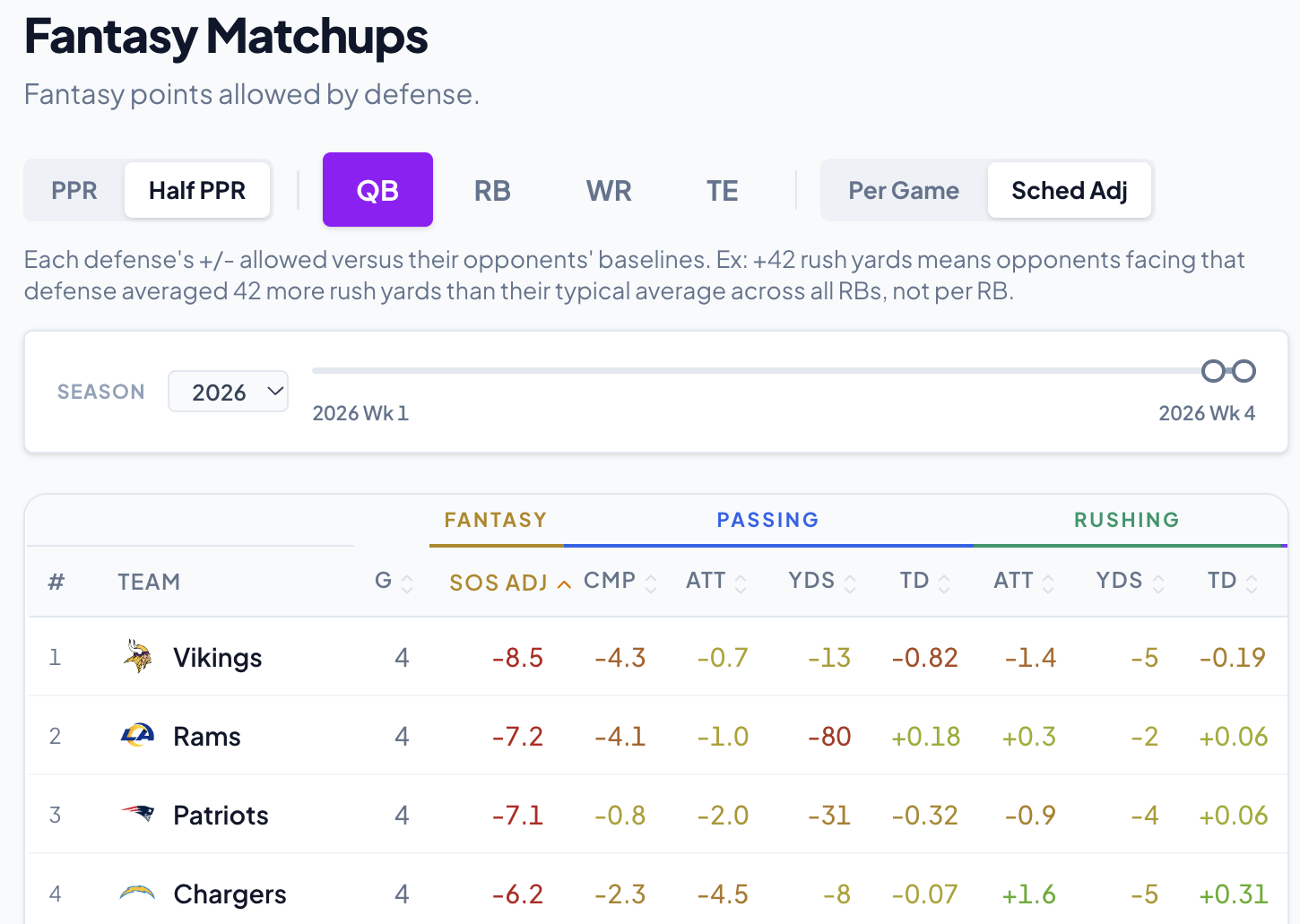The image size is (1300, 924).
Task: Toggle SOS ADJ sort direction arrow
Action: click(x=564, y=584)
